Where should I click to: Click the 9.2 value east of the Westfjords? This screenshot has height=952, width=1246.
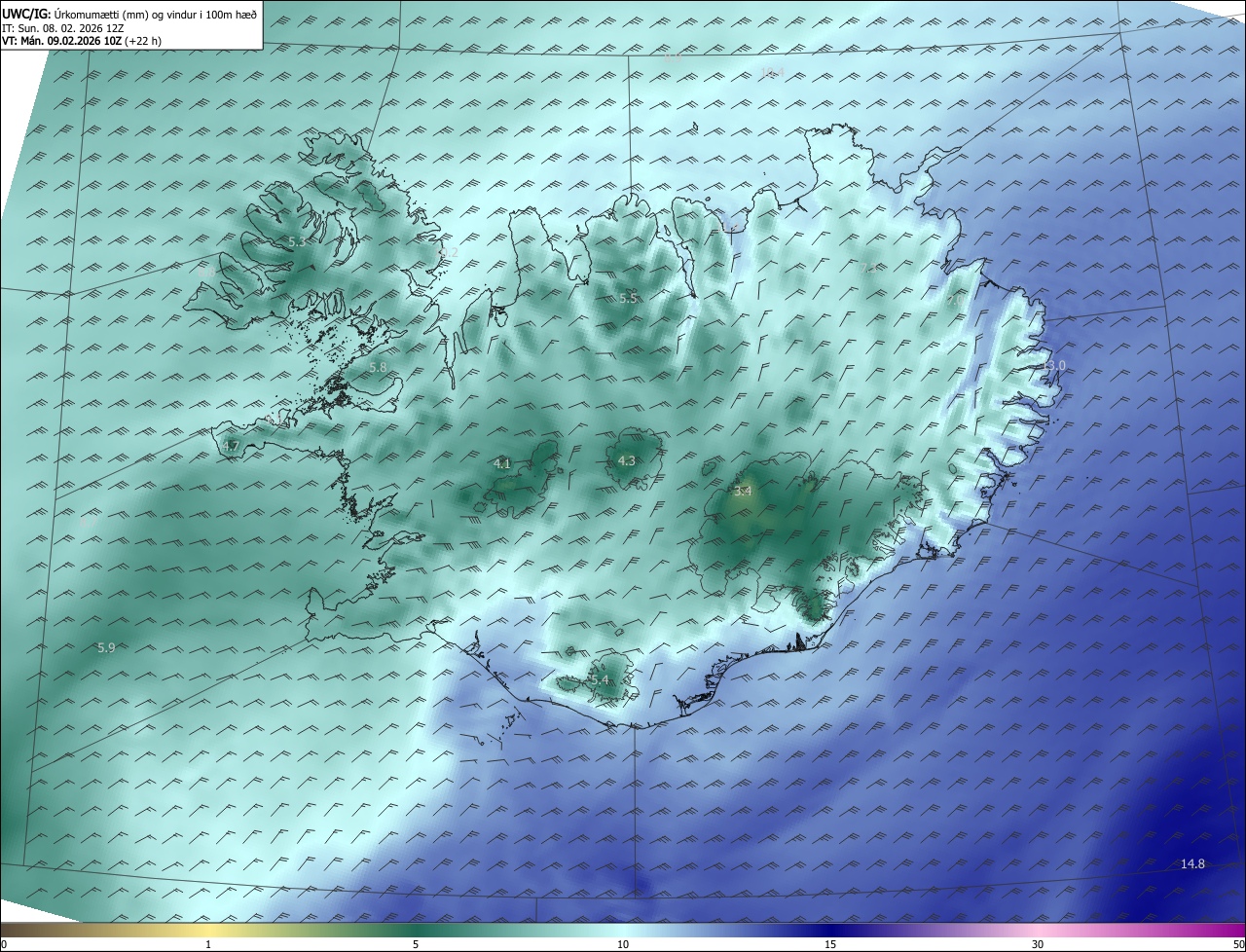[449, 252]
